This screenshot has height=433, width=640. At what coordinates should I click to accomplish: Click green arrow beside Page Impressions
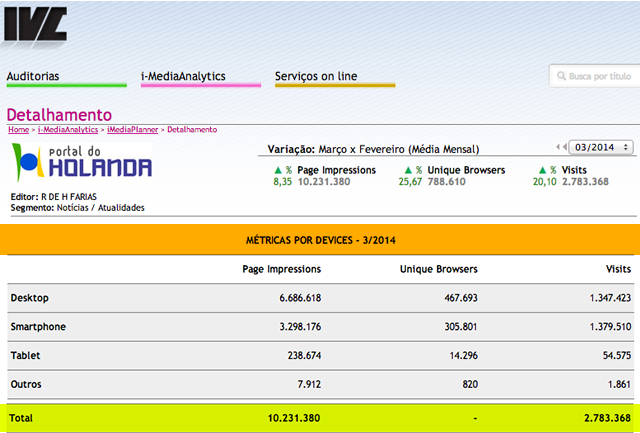278,170
